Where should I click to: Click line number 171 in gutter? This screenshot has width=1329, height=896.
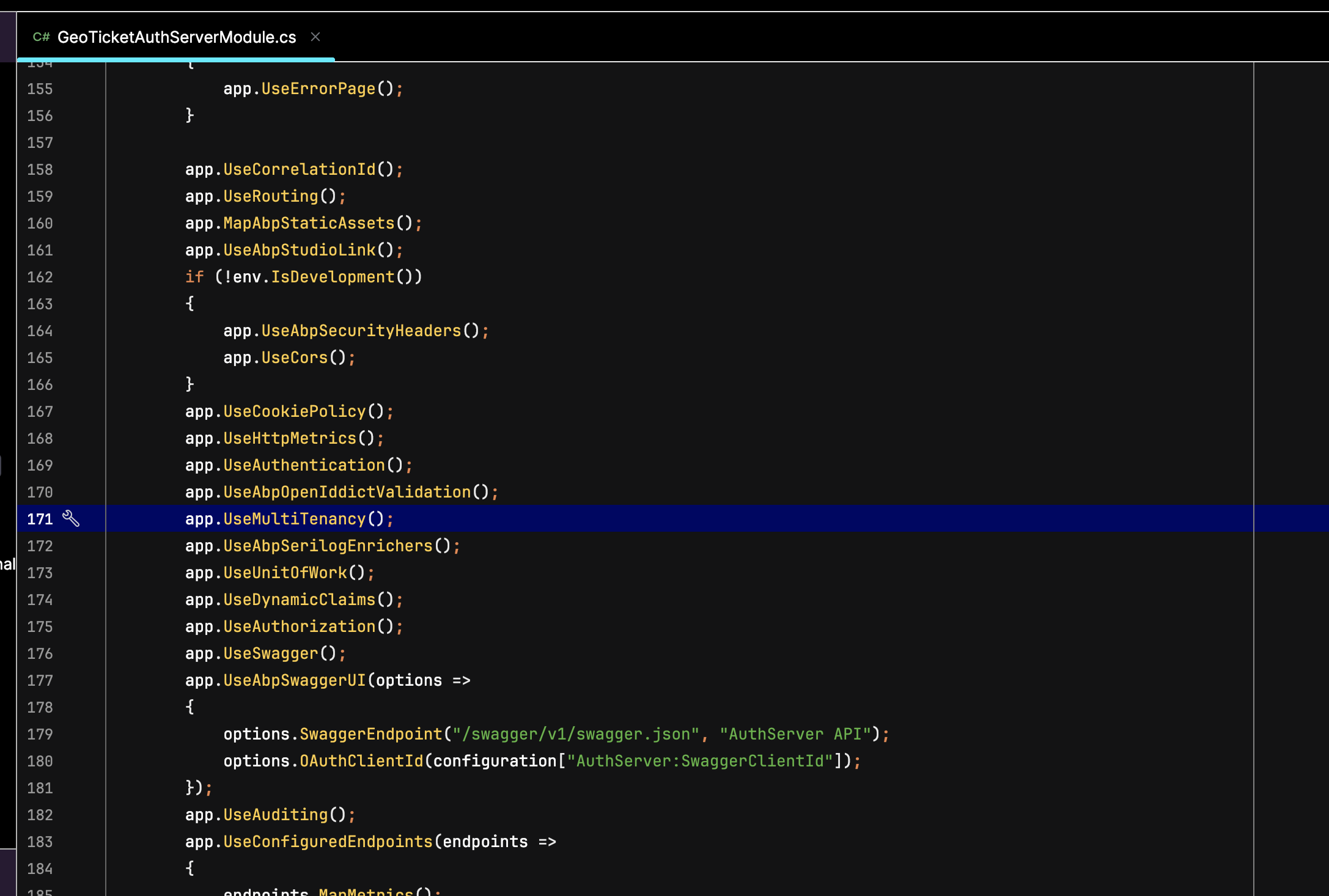click(x=40, y=519)
